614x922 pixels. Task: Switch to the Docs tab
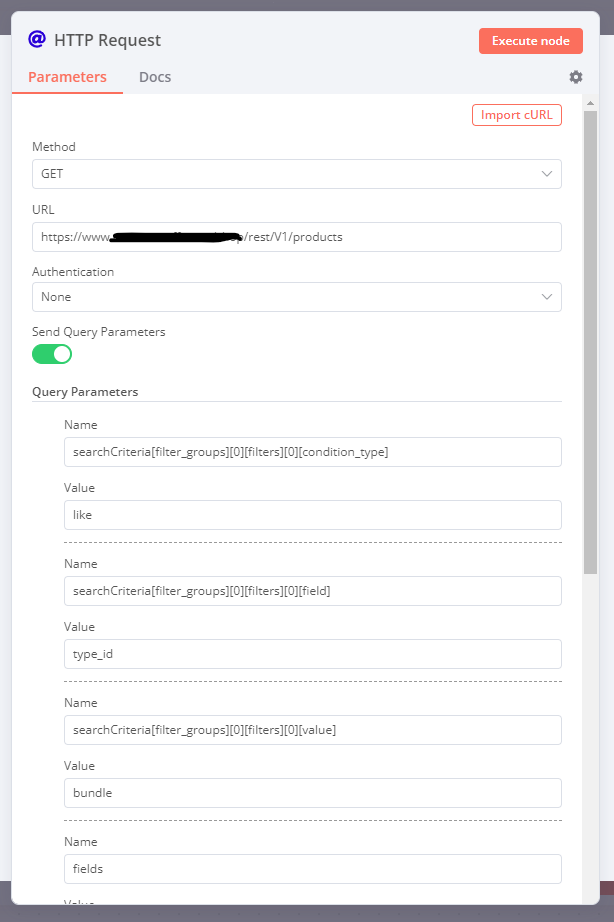click(155, 77)
